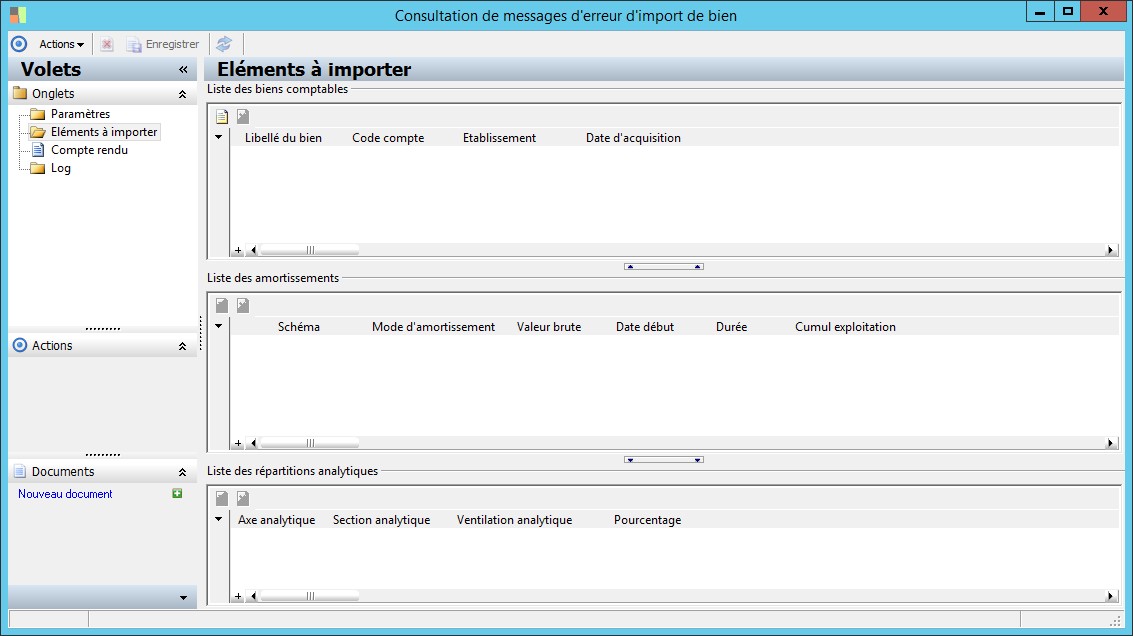Click the Nouveau document link
Viewport: 1133px width, 636px height.
pyautogui.click(x=65, y=494)
